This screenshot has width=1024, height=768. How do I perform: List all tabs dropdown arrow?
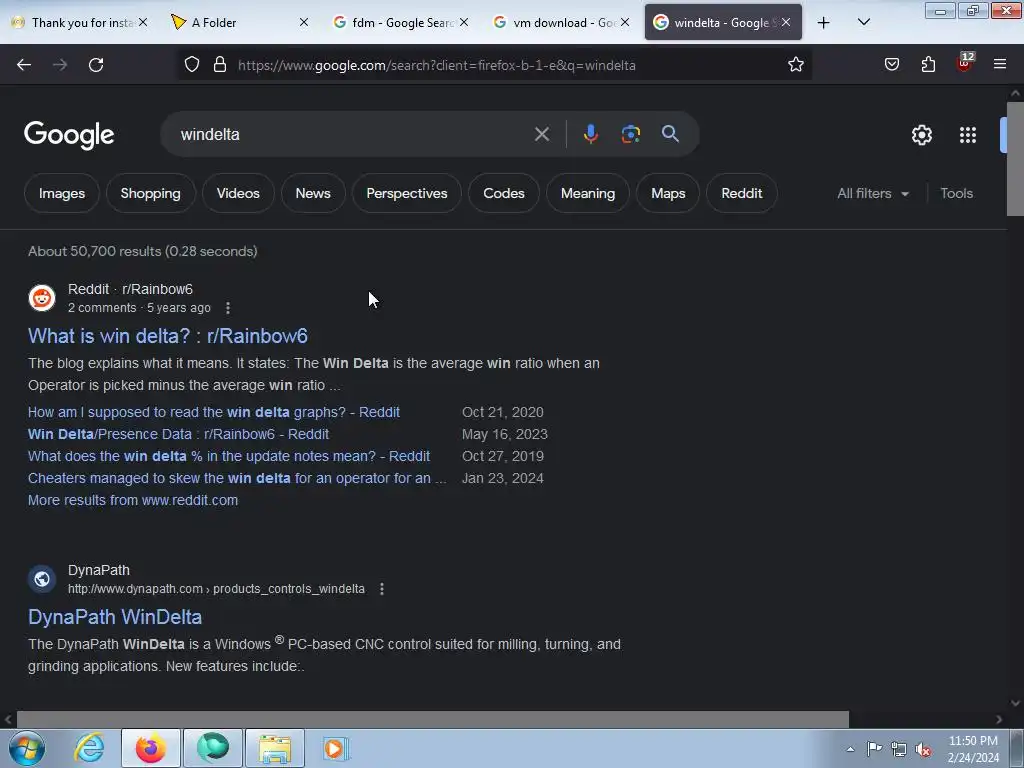[x=863, y=23]
